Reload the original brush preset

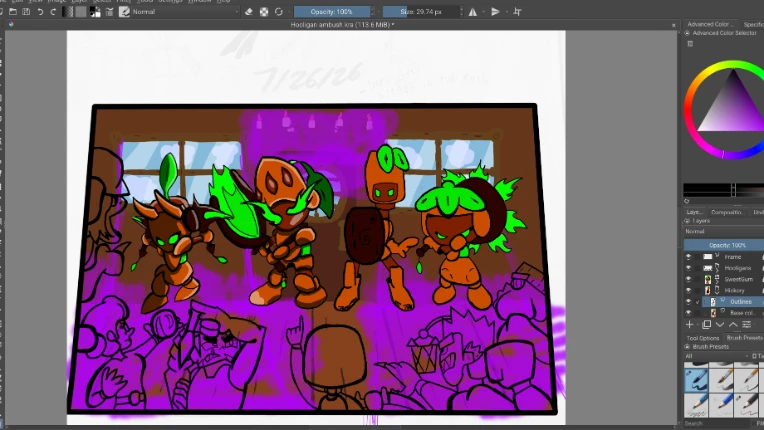click(279, 12)
